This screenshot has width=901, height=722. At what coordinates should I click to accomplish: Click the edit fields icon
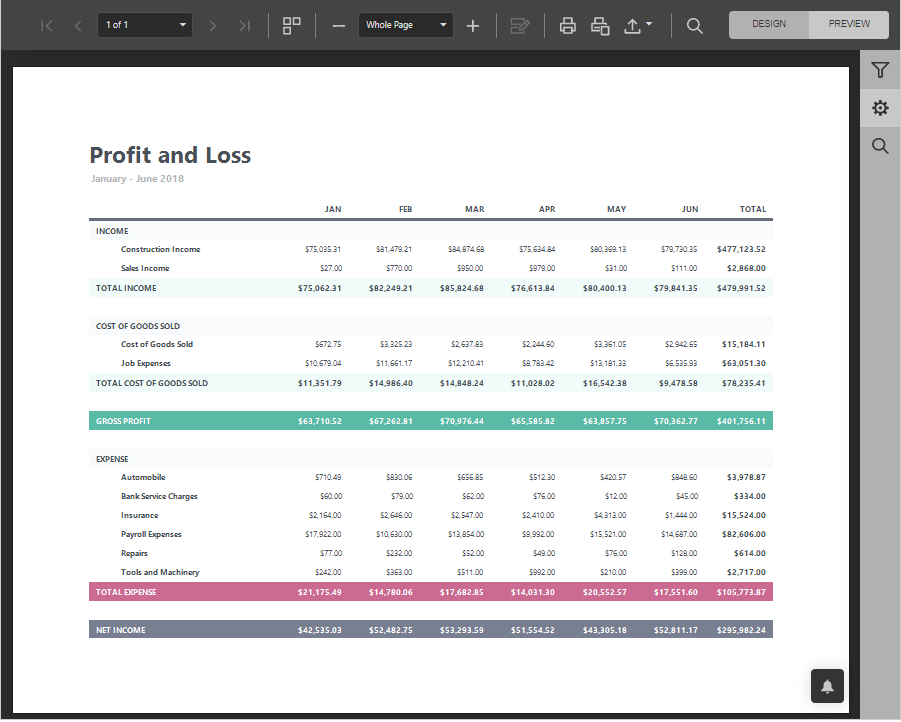520,26
